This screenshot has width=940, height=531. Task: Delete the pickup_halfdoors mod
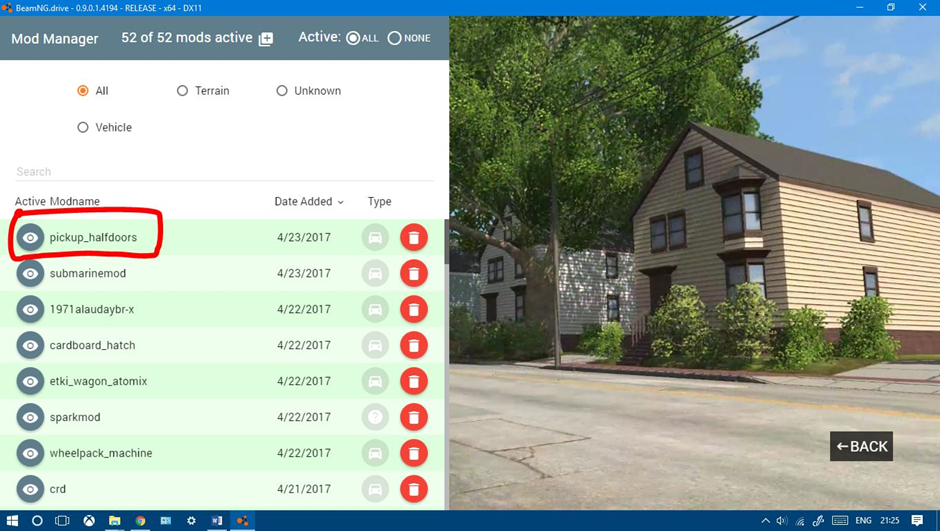(414, 237)
